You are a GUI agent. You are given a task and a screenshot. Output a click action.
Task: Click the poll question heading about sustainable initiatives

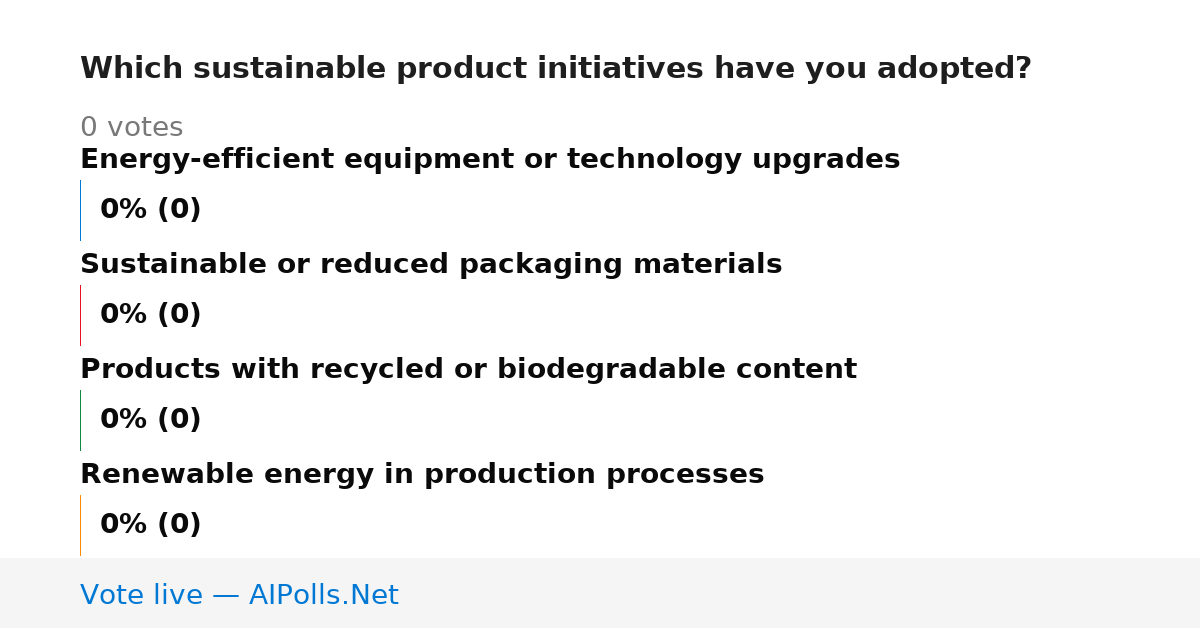click(x=555, y=69)
